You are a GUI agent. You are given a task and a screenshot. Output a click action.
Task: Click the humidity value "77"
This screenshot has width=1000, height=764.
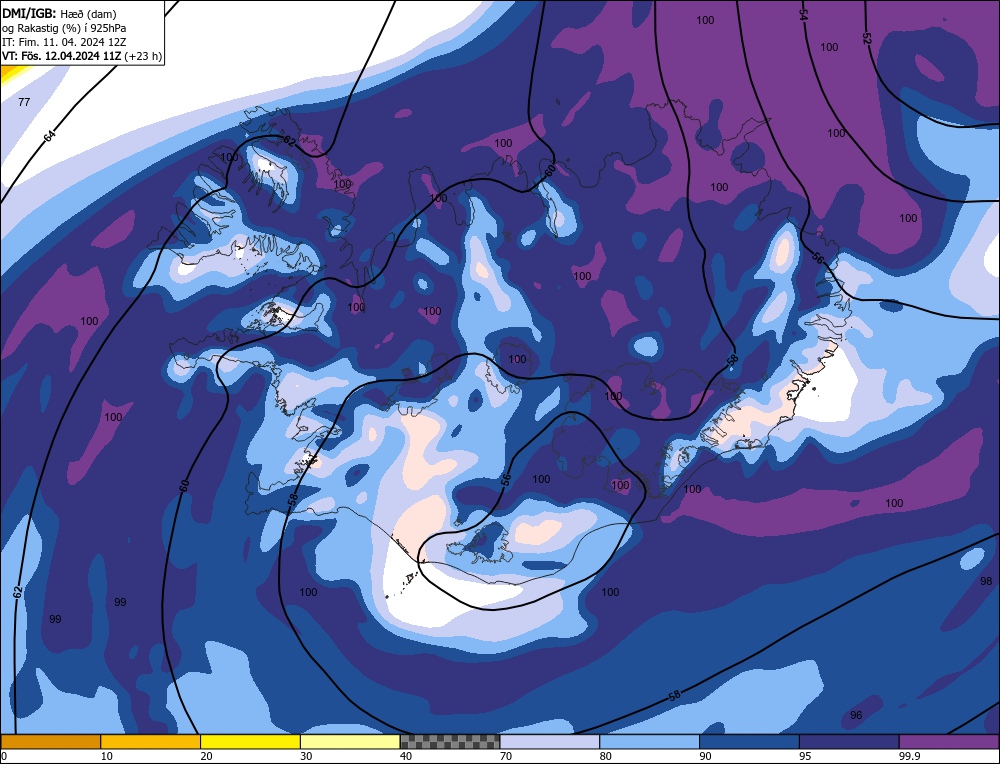coord(24,102)
